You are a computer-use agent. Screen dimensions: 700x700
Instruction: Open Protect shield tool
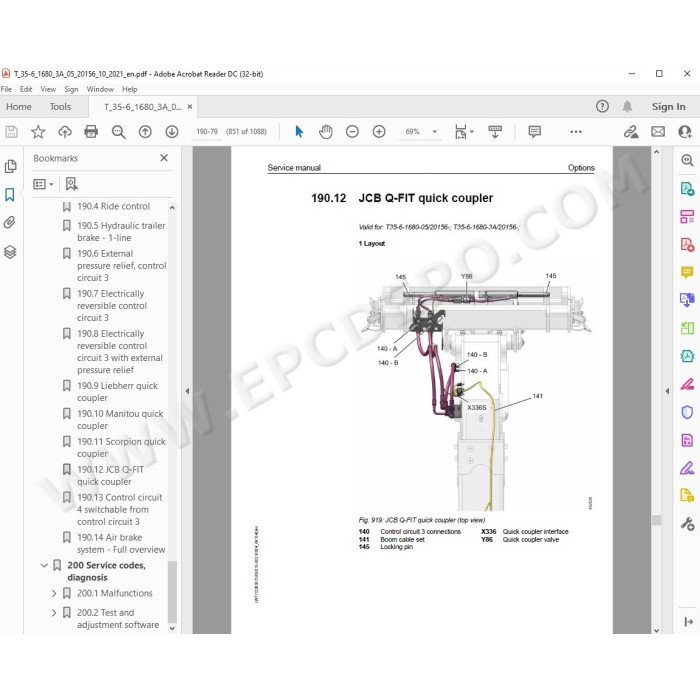[687, 412]
